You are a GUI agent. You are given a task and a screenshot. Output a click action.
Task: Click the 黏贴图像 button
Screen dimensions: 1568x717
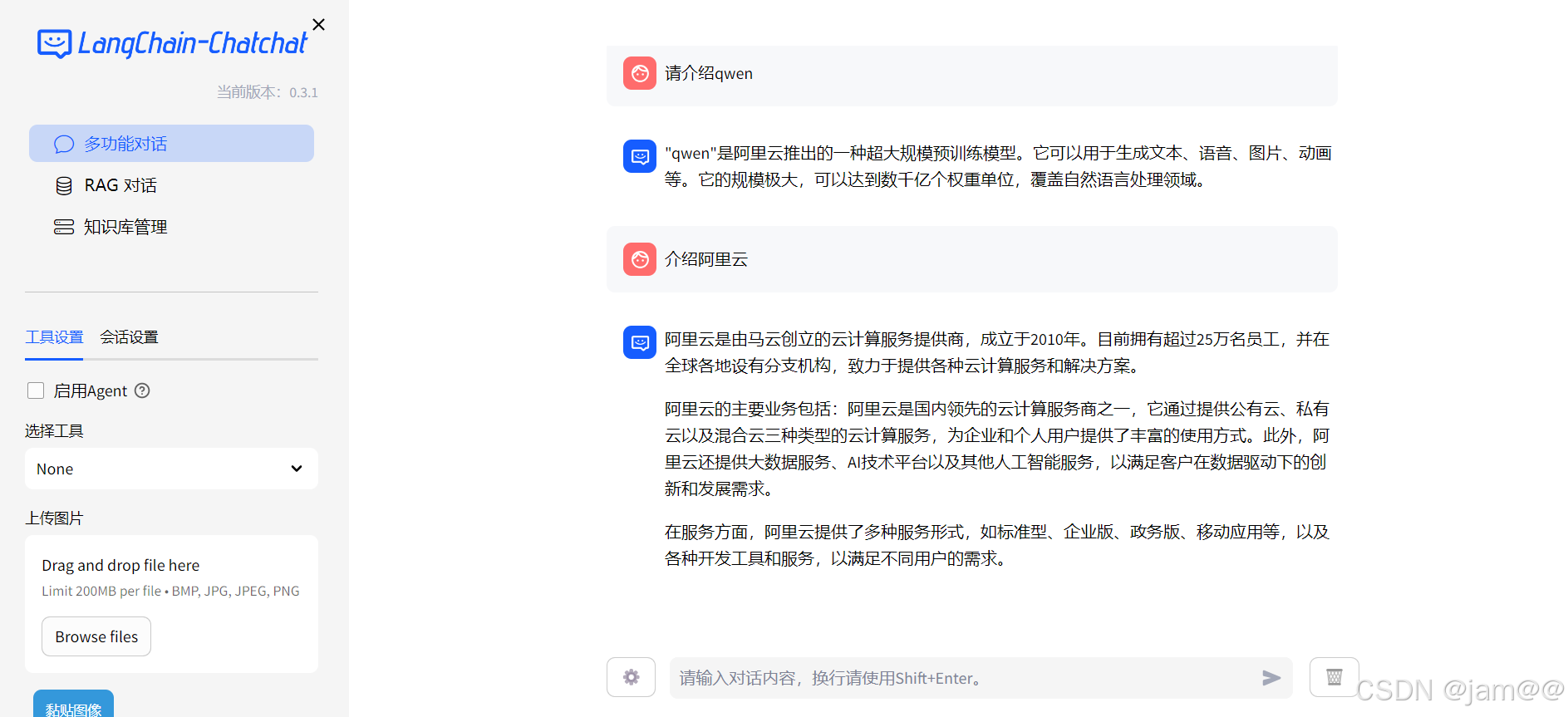pyautogui.click(x=73, y=708)
